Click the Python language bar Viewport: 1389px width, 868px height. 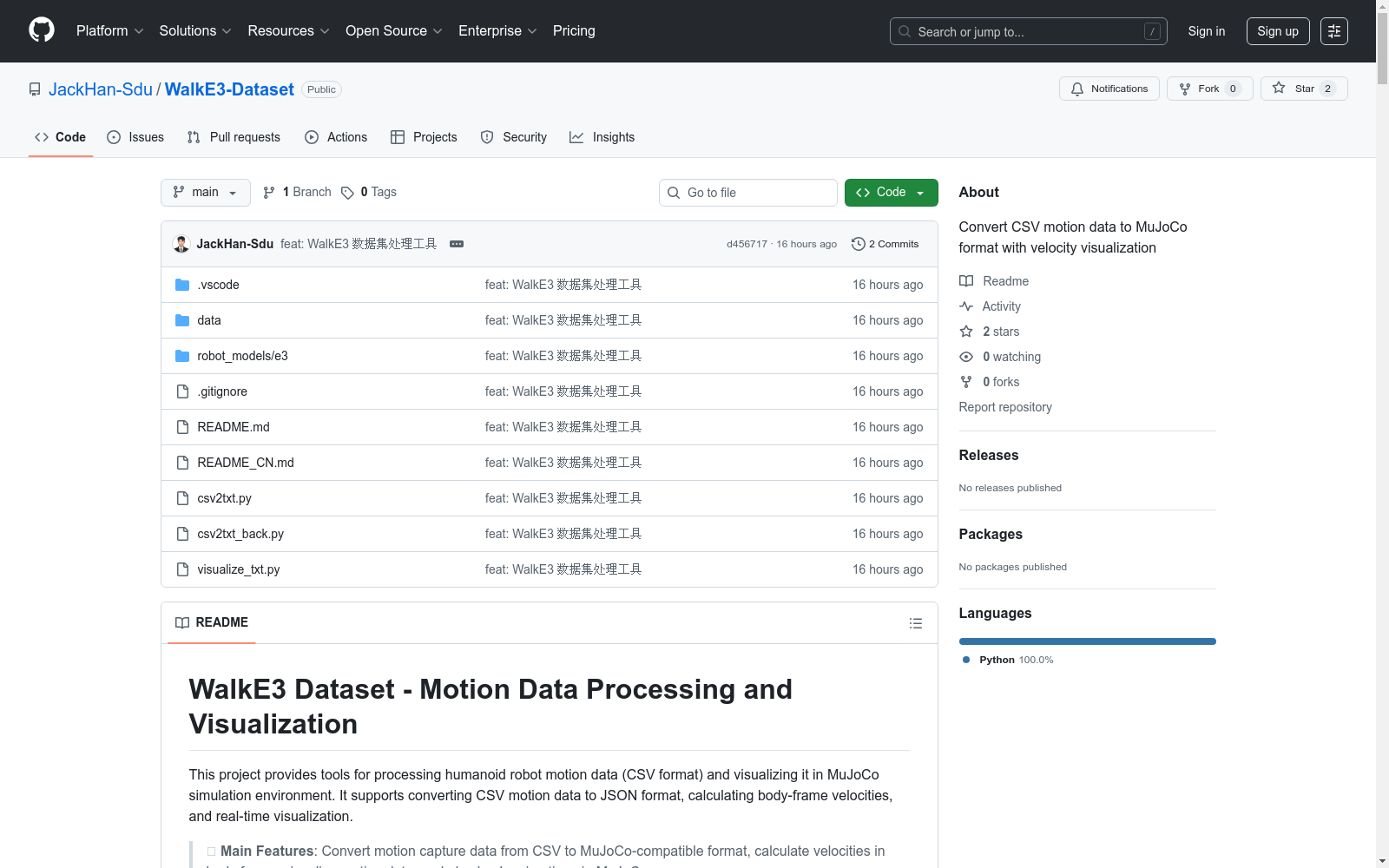pyautogui.click(x=1088, y=641)
